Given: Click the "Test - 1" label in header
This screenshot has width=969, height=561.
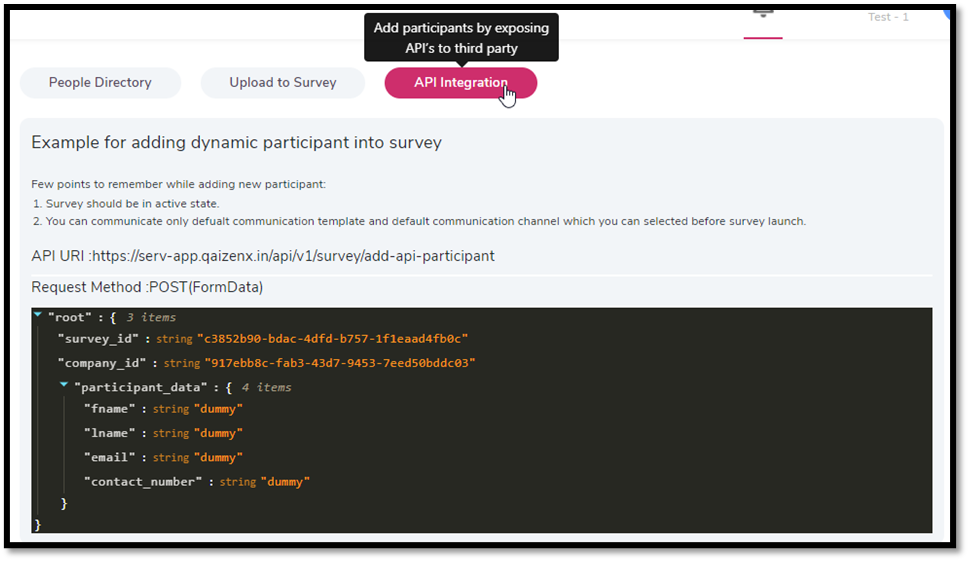Looking at the screenshot, I should point(887,18).
